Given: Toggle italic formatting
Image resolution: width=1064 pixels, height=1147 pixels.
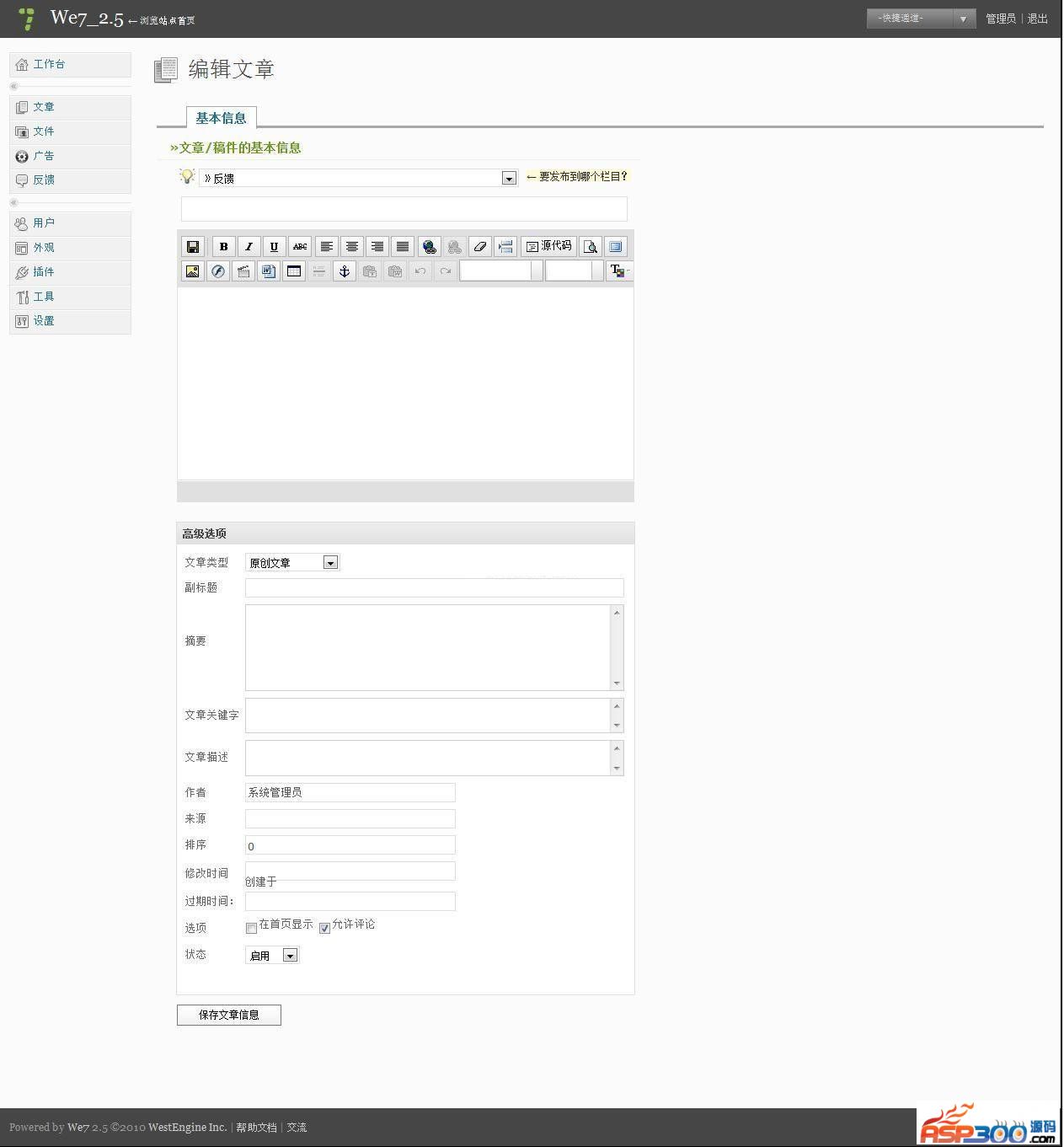Looking at the screenshot, I should tap(249, 246).
